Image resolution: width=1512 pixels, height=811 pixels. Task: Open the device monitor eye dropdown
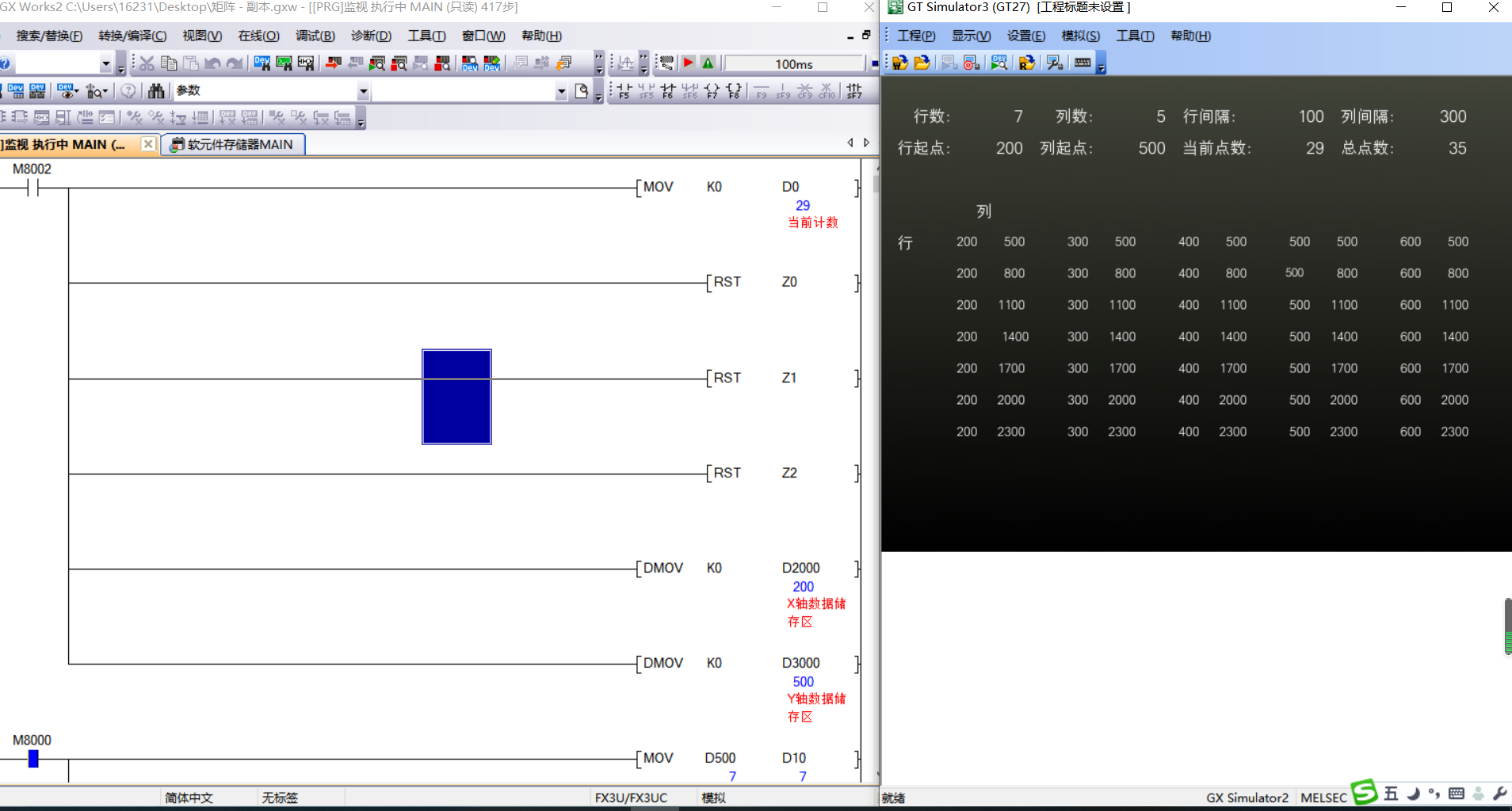[67, 91]
